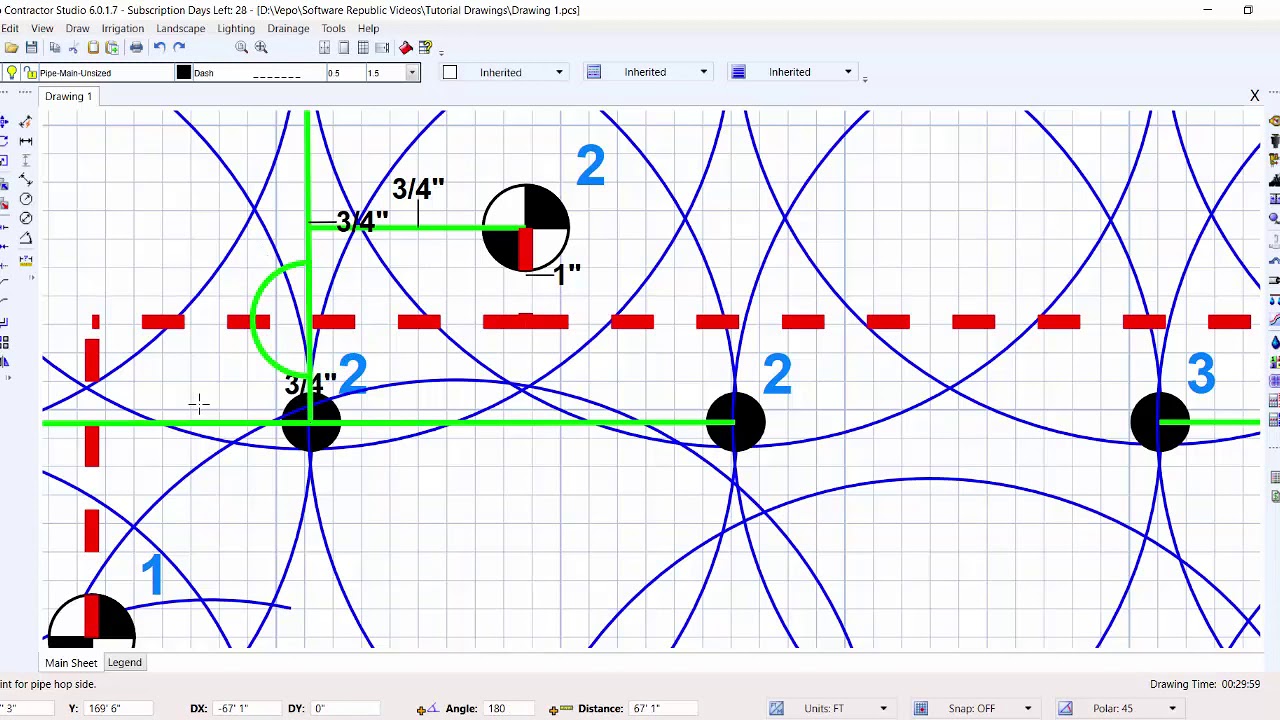The width and height of the screenshot is (1280, 720).
Task: Click the Paste Special icon with plus
Action: (112, 48)
